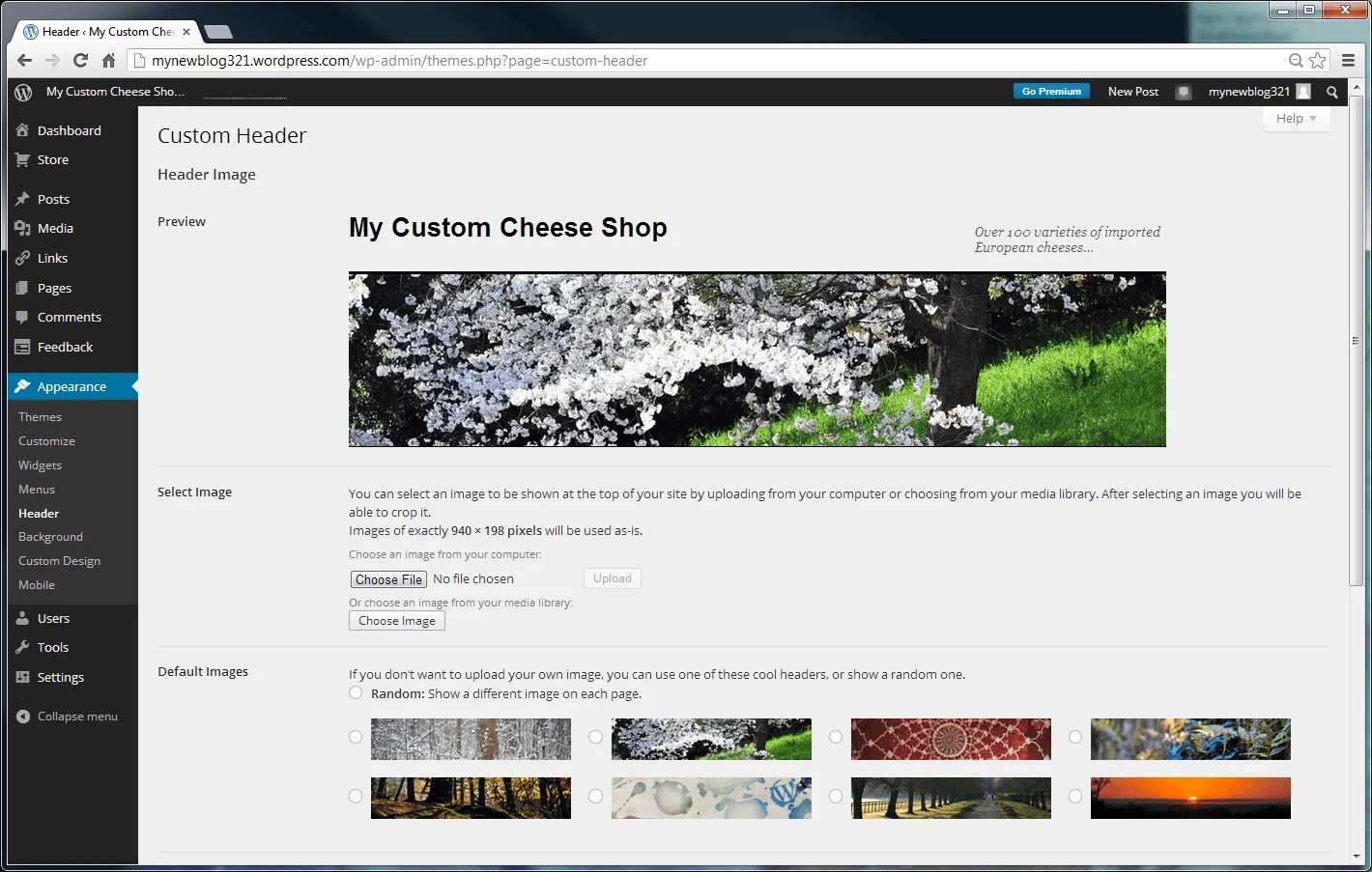Image resolution: width=1372 pixels, height=872 pixels.
Task: Open the Users section icon
Action: pyautogui.click(x=22, y=618)
